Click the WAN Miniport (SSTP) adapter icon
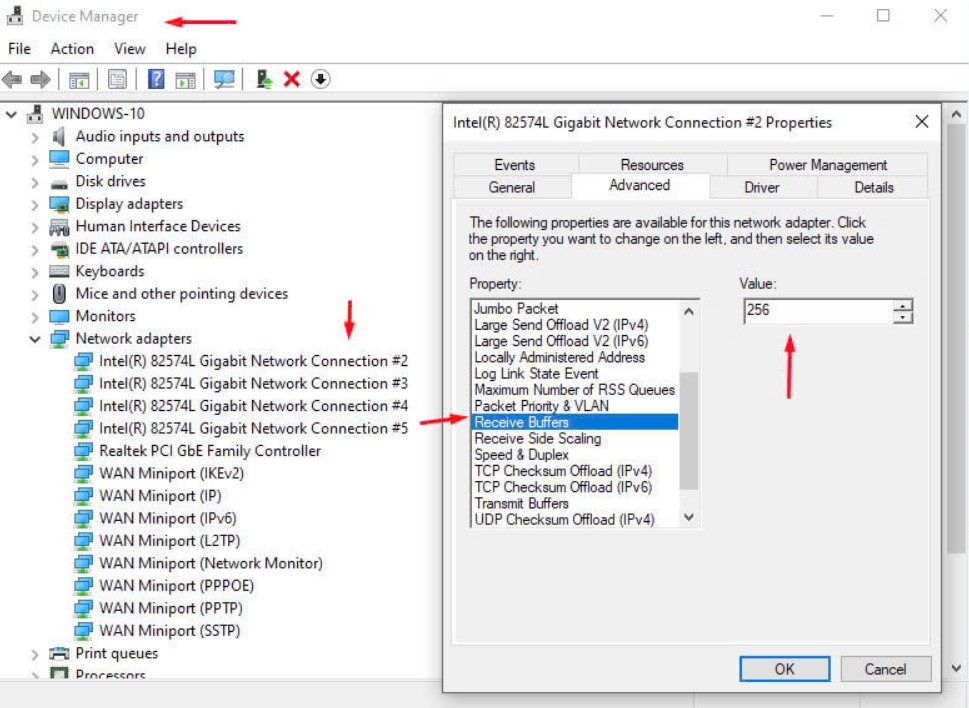969x708 pixels. 83,631
